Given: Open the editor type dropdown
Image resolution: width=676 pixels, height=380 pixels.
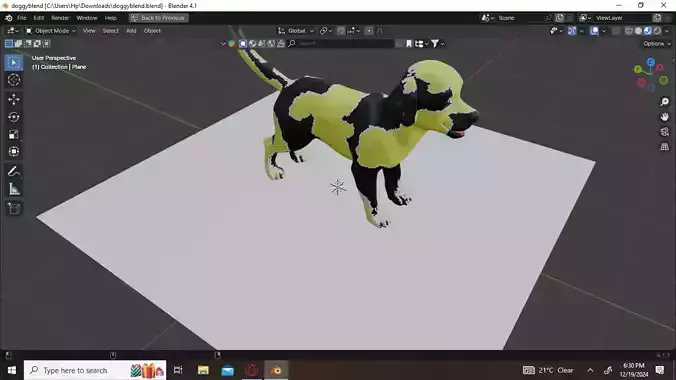Looking at the screenshot, I should [13, 31].
